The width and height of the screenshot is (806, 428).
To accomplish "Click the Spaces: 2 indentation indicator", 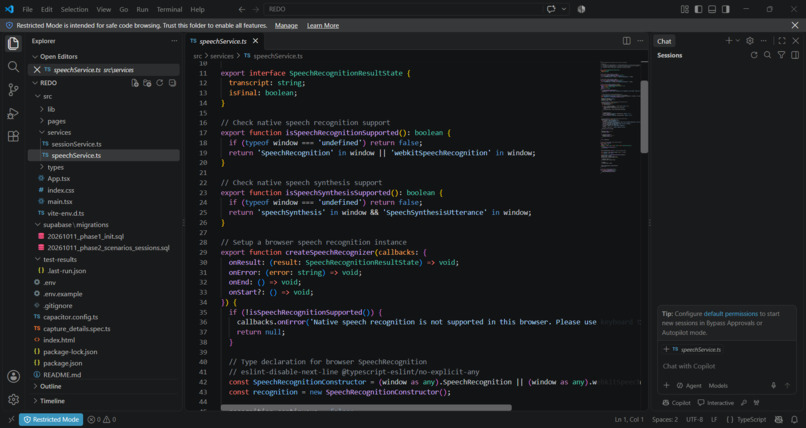I will [x=665, y=420].
